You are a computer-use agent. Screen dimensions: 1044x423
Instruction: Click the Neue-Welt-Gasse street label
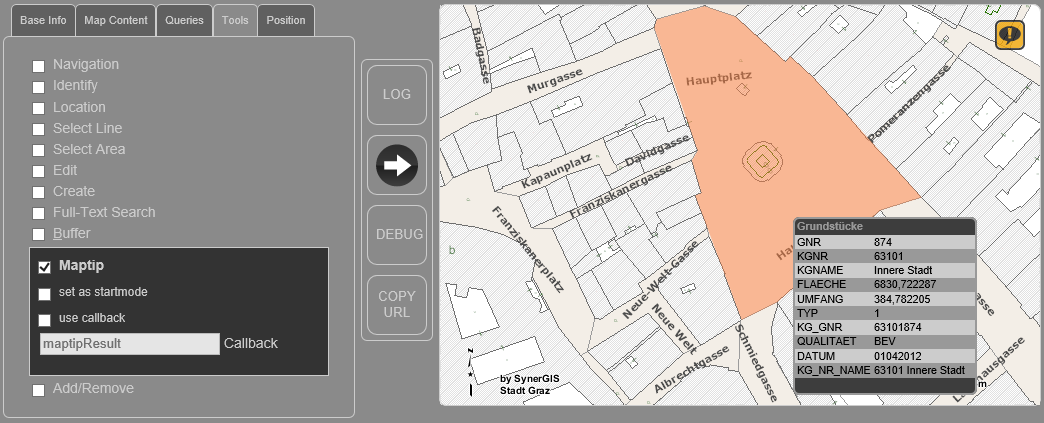[661, 279]
